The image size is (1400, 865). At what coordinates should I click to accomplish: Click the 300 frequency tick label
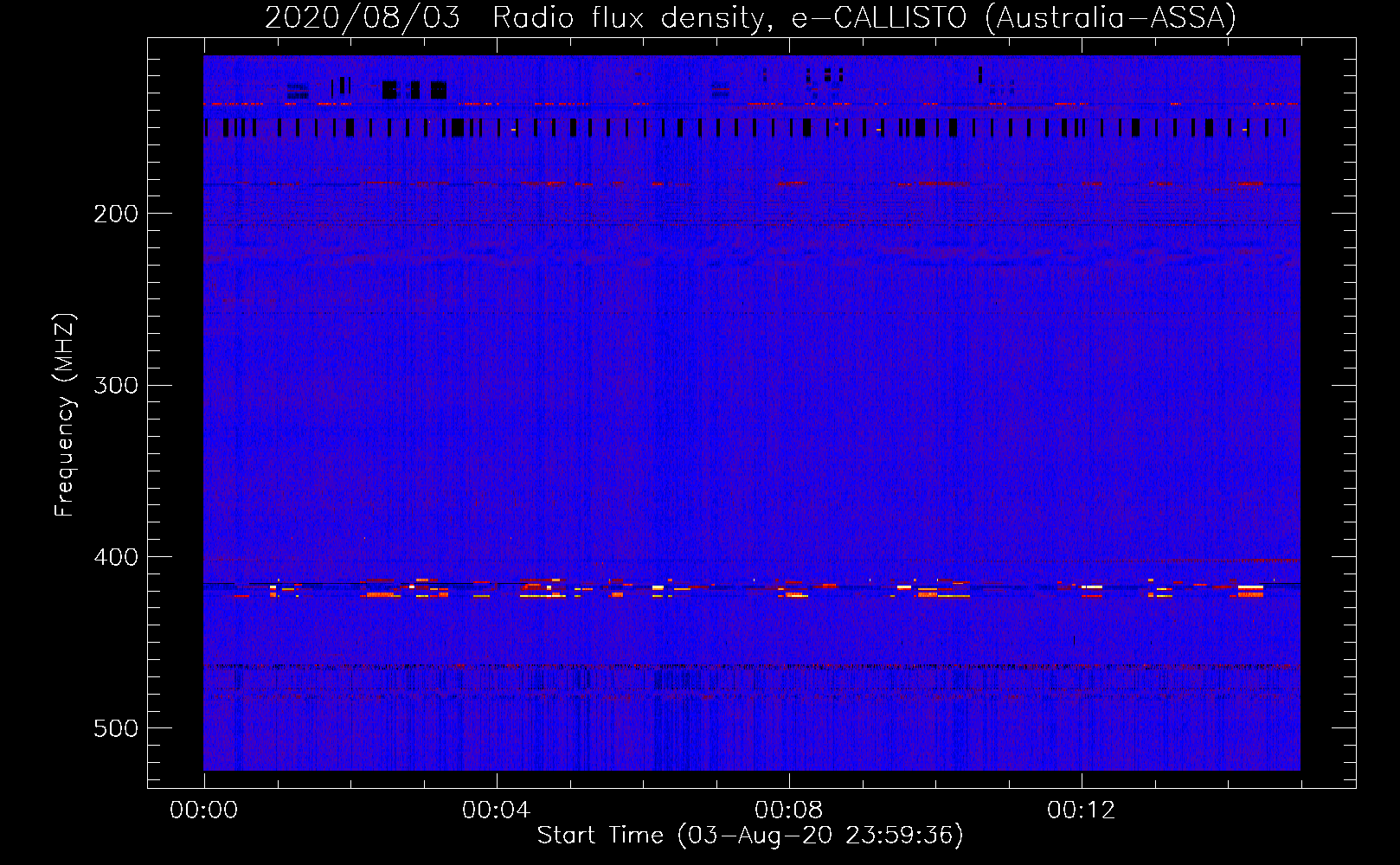[x=116, y=385]
